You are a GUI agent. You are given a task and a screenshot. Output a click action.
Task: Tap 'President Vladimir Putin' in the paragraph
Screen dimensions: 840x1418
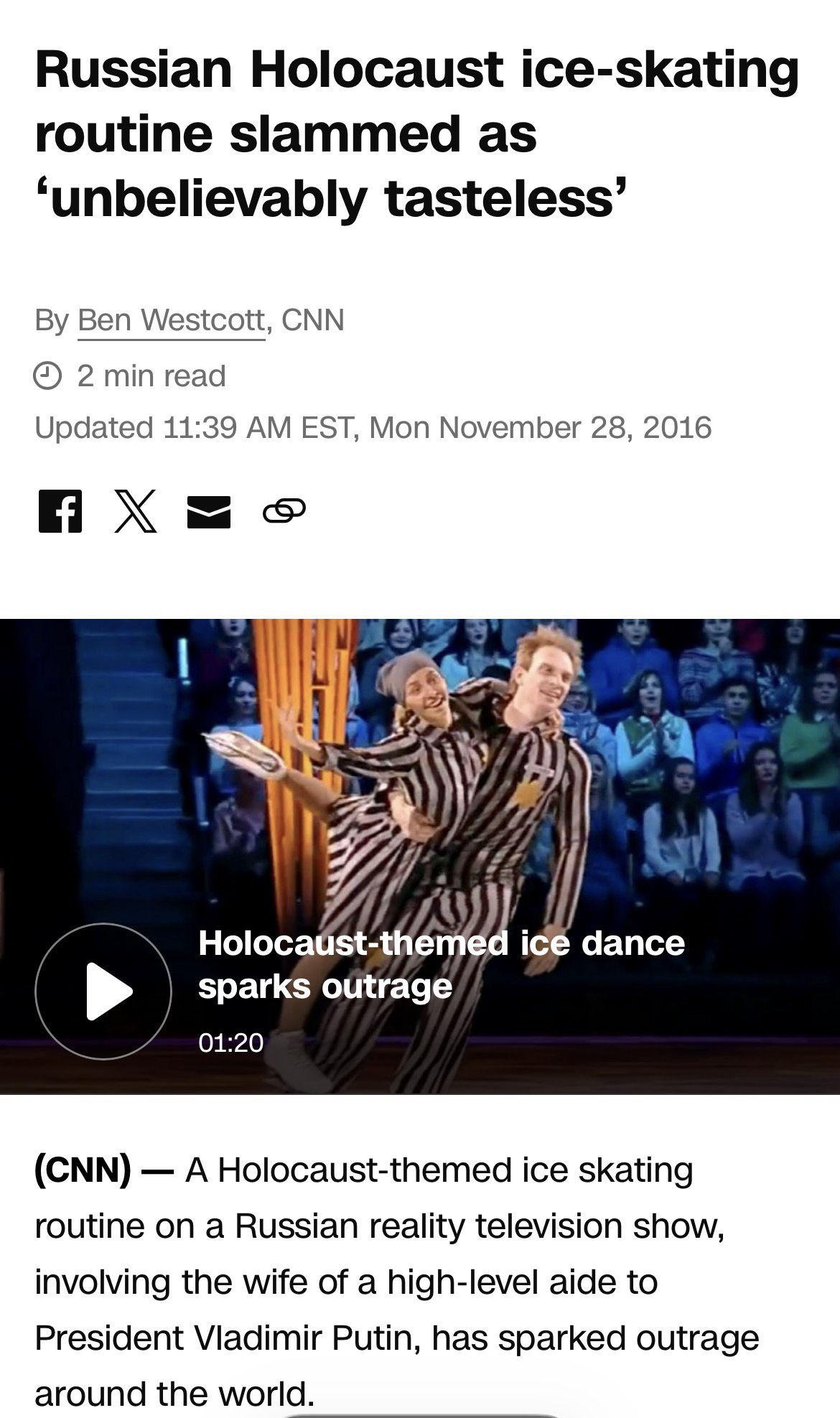(227, 1338)
